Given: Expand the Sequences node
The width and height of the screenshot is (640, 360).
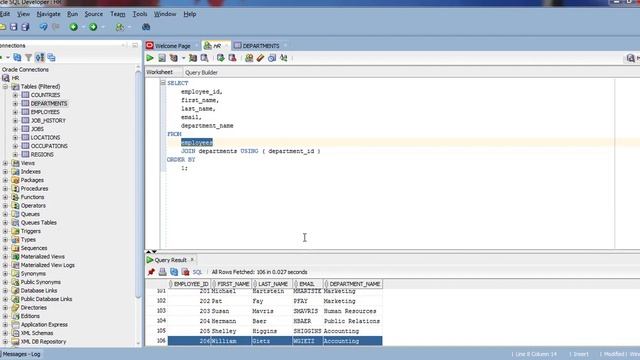Looking at the screenshot, I should click(x=5, y=248).
